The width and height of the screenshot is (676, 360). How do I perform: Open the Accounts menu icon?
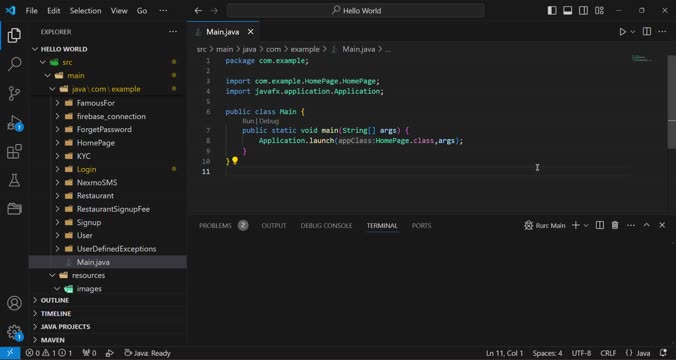[x=14, y=303]
